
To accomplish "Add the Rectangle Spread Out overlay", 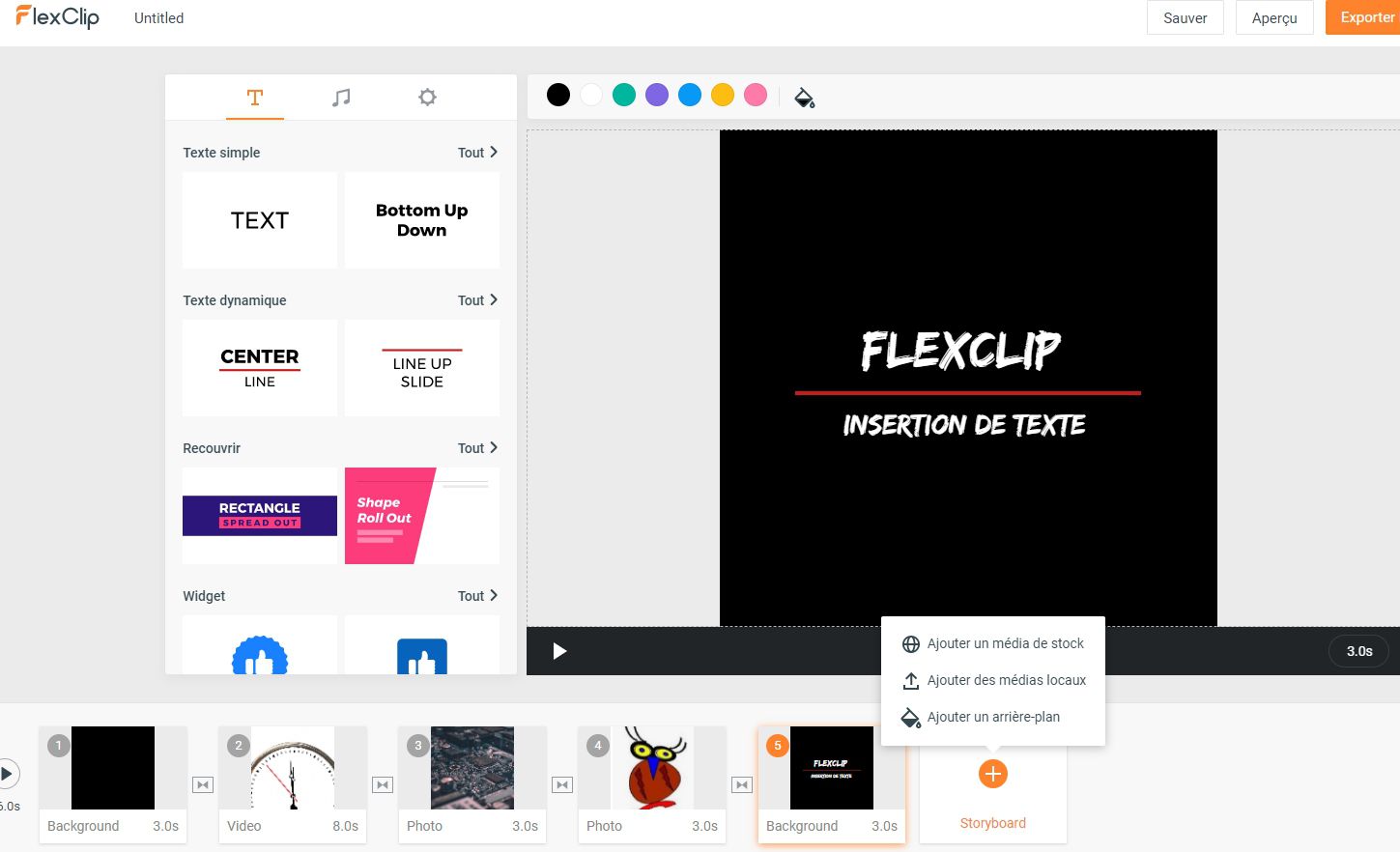I will click(x=260, y=516).
